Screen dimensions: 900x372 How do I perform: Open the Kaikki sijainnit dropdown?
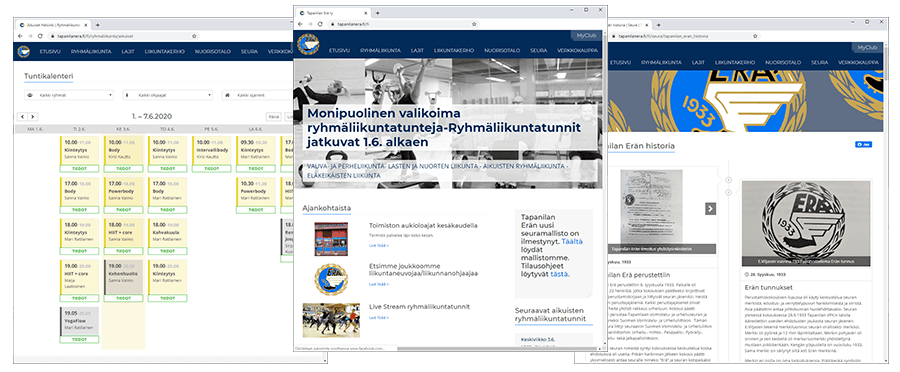(257, 95)
